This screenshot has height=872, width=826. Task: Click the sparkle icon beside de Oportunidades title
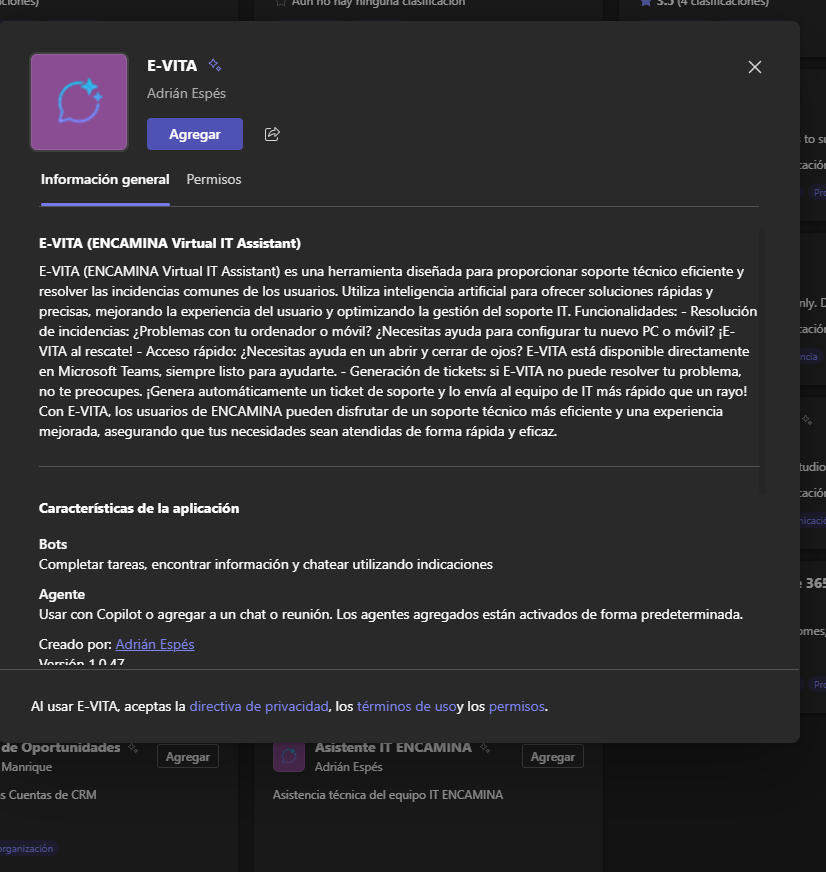coord(133,748)
